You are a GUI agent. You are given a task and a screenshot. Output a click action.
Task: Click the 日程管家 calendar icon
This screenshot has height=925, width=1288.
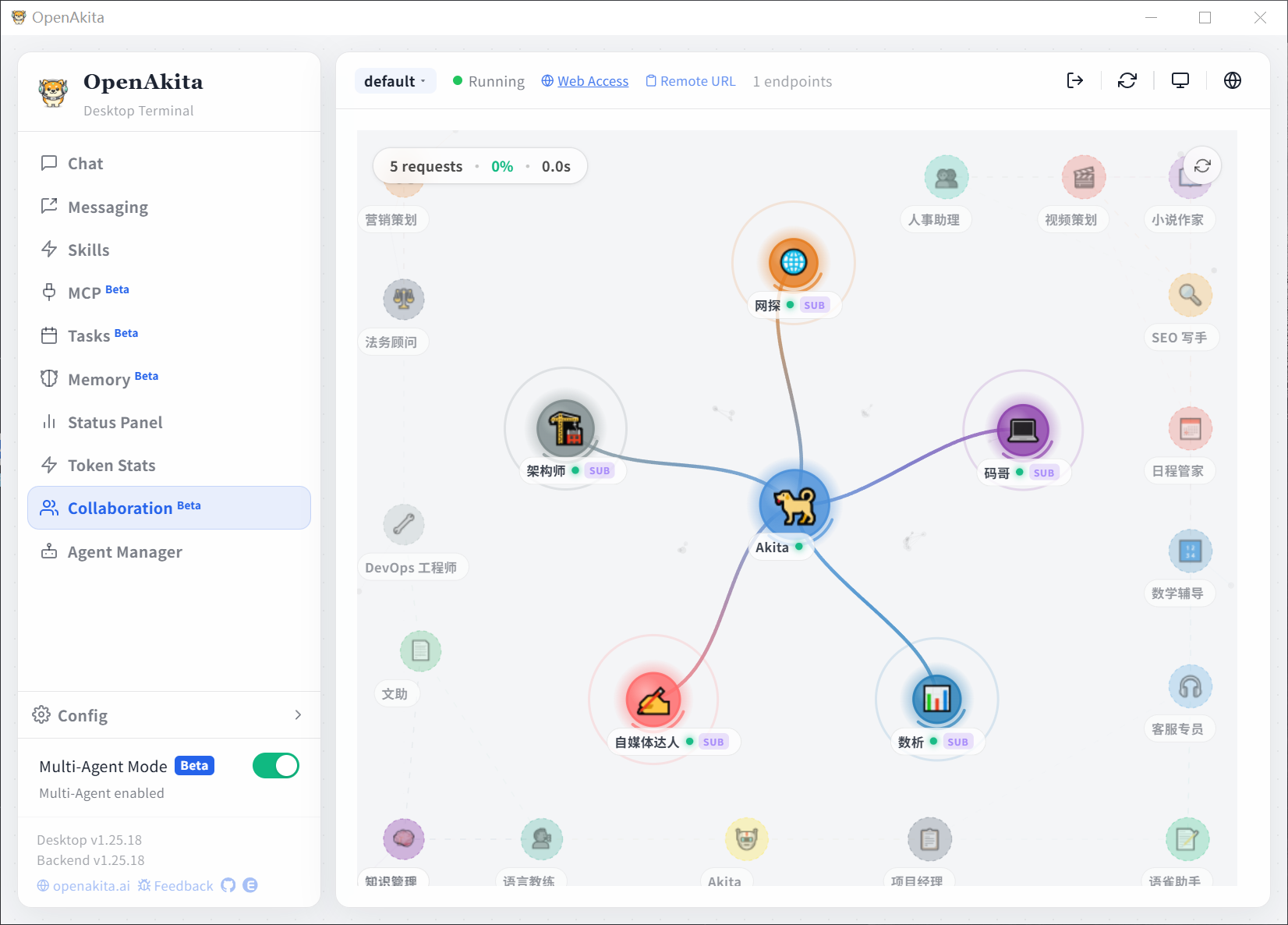1190,429
